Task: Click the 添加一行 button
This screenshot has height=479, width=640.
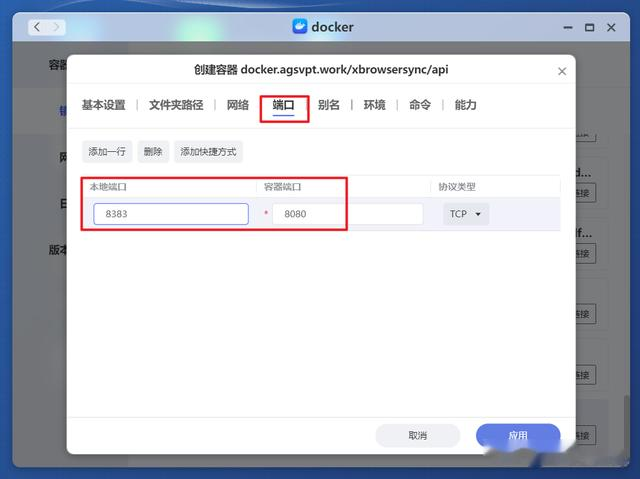Action: [x=107, y=152]
